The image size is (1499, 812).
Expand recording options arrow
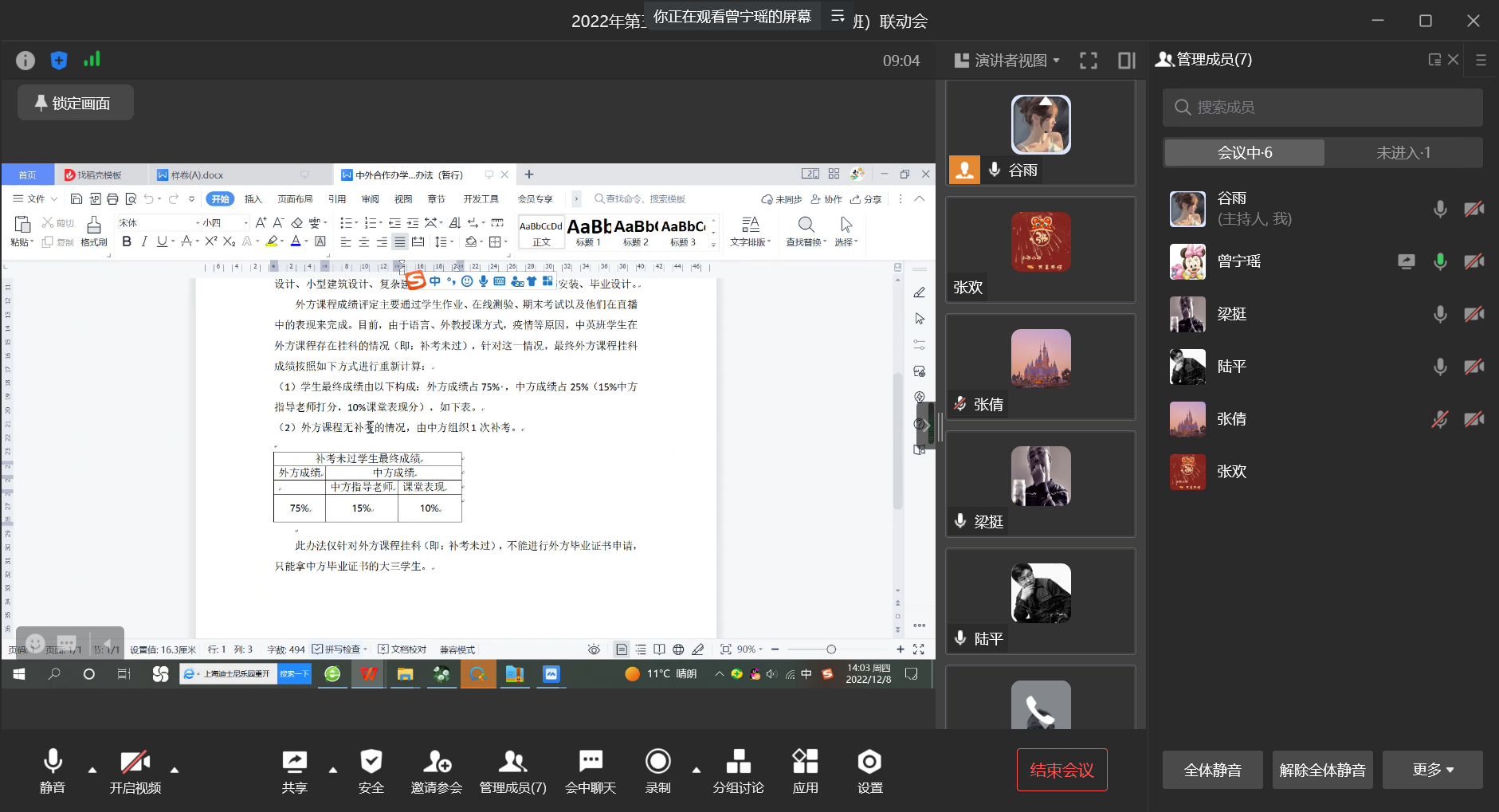[697, 770]
